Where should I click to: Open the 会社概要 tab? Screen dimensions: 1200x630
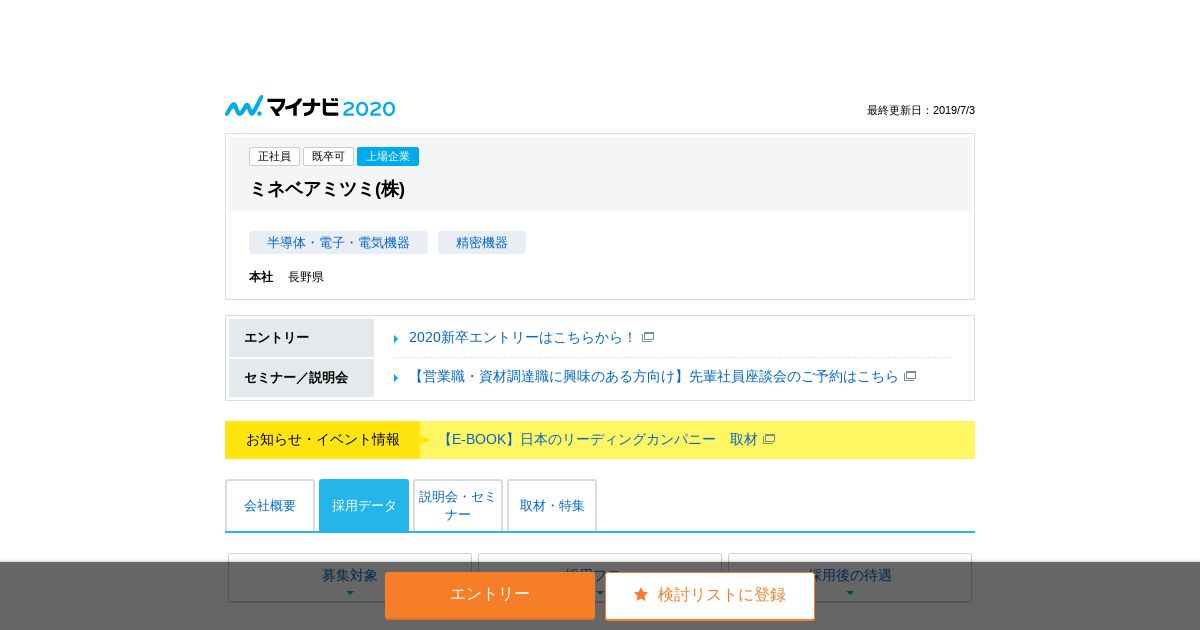270,506
